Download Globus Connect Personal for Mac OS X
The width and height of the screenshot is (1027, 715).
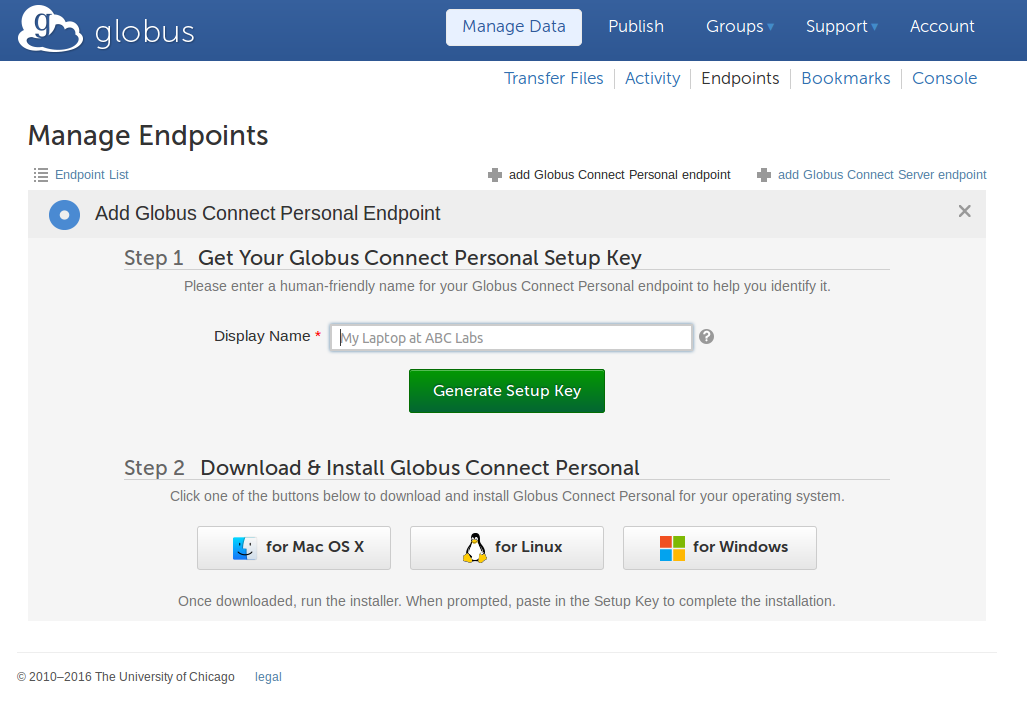tap(294, 548)
